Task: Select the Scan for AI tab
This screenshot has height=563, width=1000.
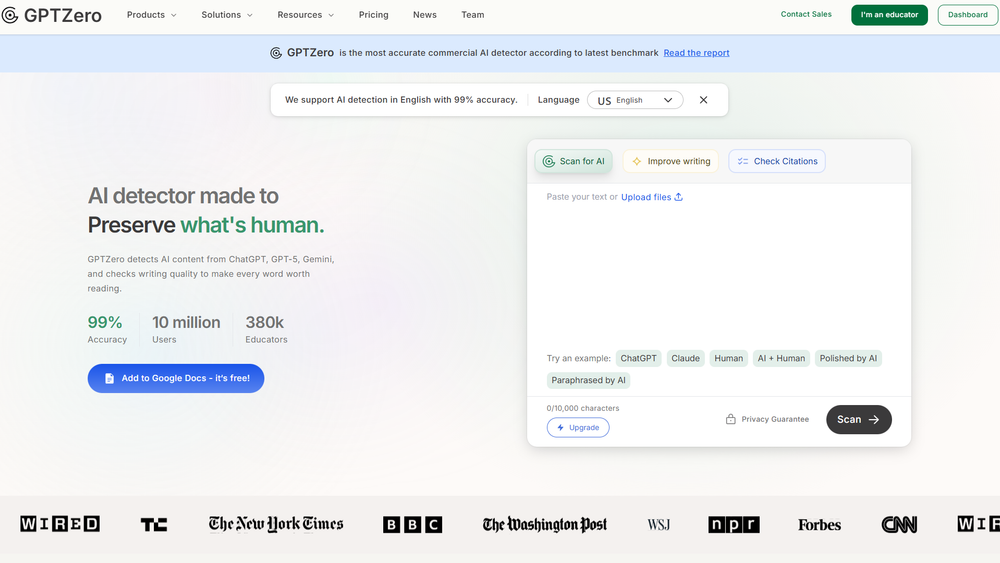Action: pos(573,161)
